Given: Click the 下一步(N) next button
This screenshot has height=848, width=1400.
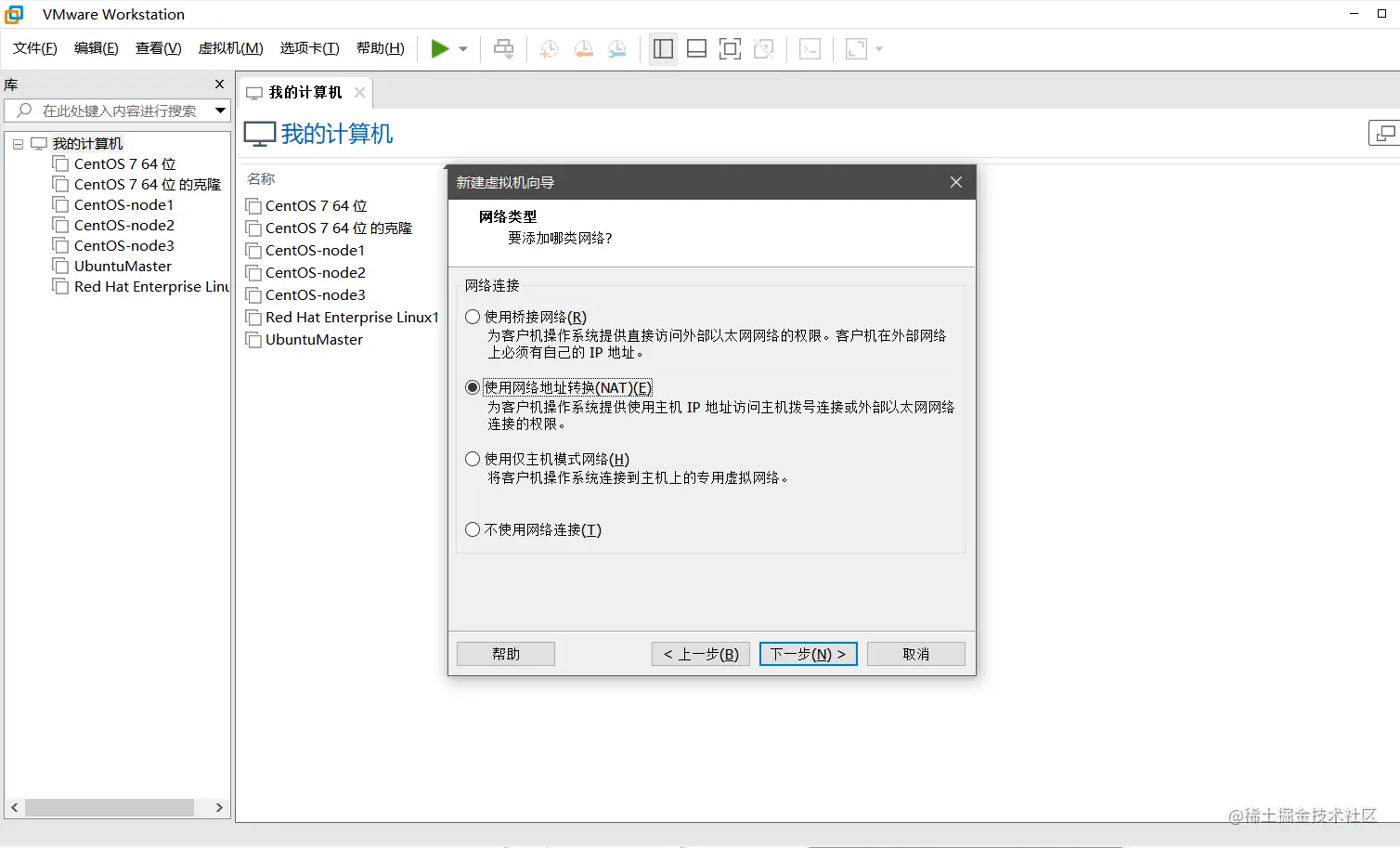Looking at the screenshot, I should click(x=809, y=654).
